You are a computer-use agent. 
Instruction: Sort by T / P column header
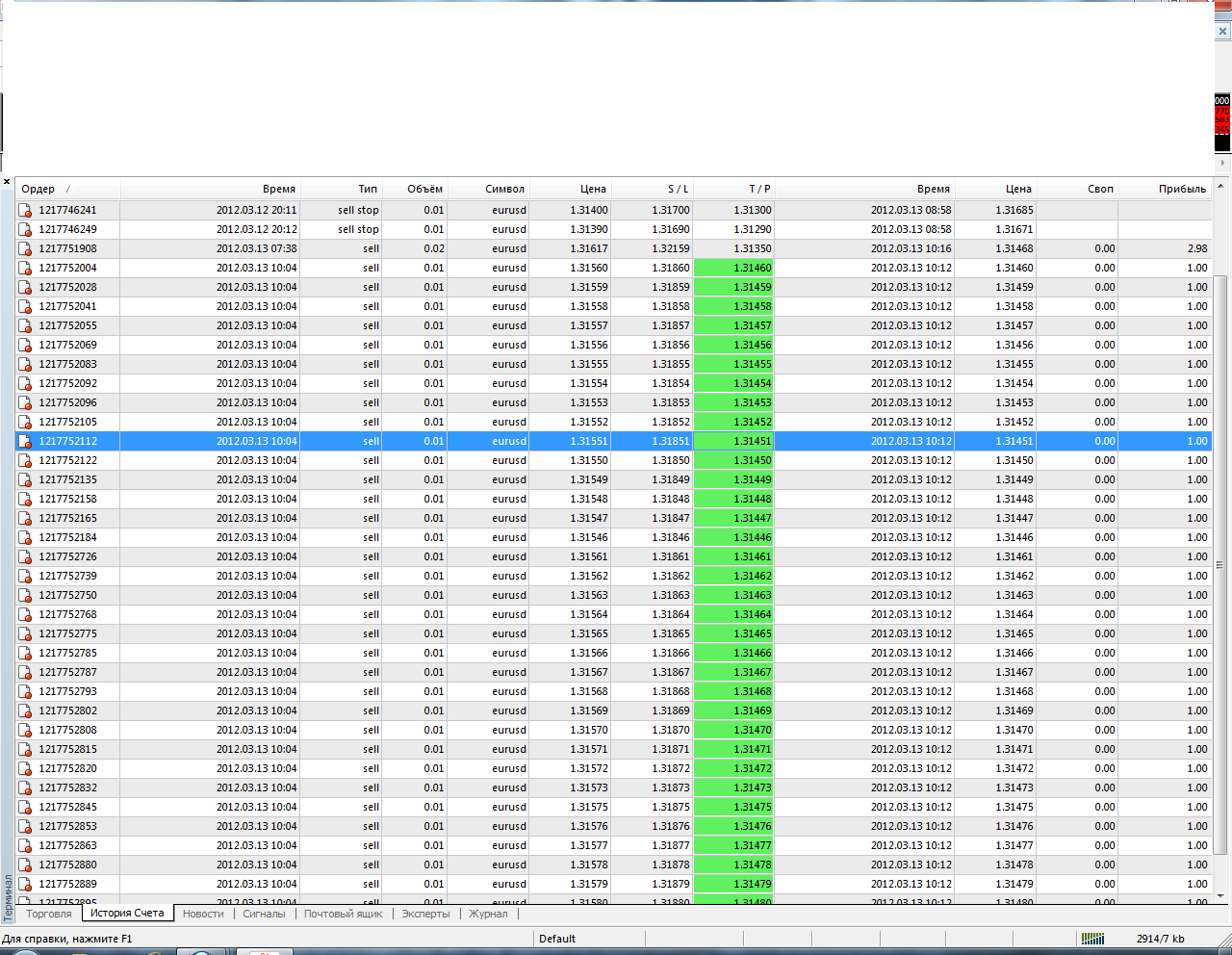733,189
